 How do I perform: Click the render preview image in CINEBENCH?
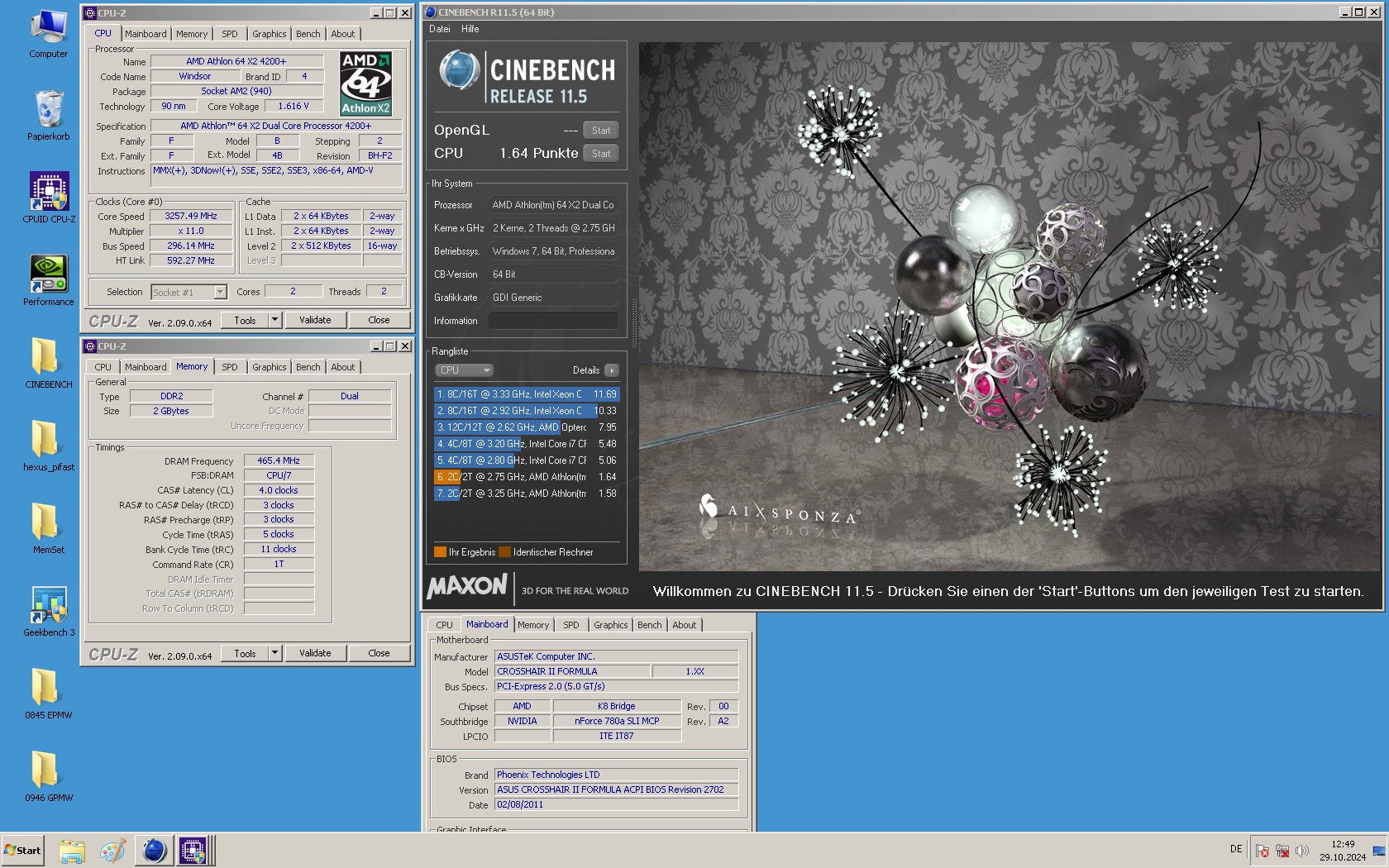coord(1010,307)
